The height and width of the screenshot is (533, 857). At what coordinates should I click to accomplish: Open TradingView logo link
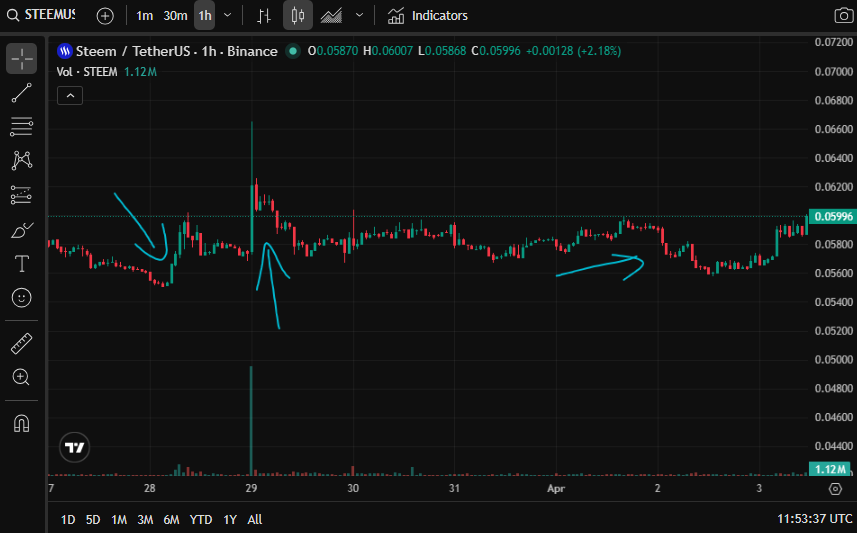pyautogui.click(x=74, y=448)
